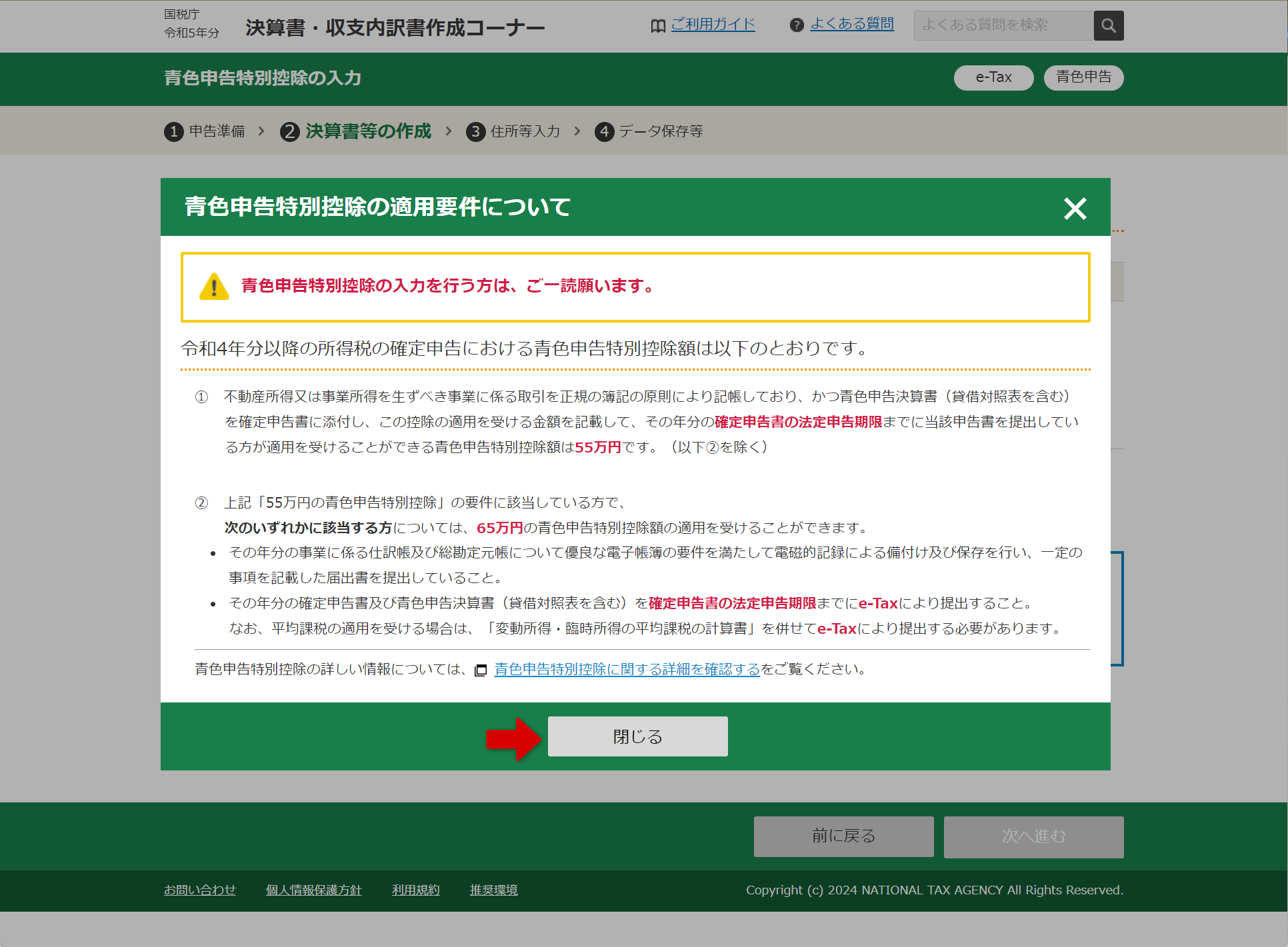The width and height of the screenshot is (1288, 947).
Task: Click the 推奨環境 footer link
Action: pos(493,890)
